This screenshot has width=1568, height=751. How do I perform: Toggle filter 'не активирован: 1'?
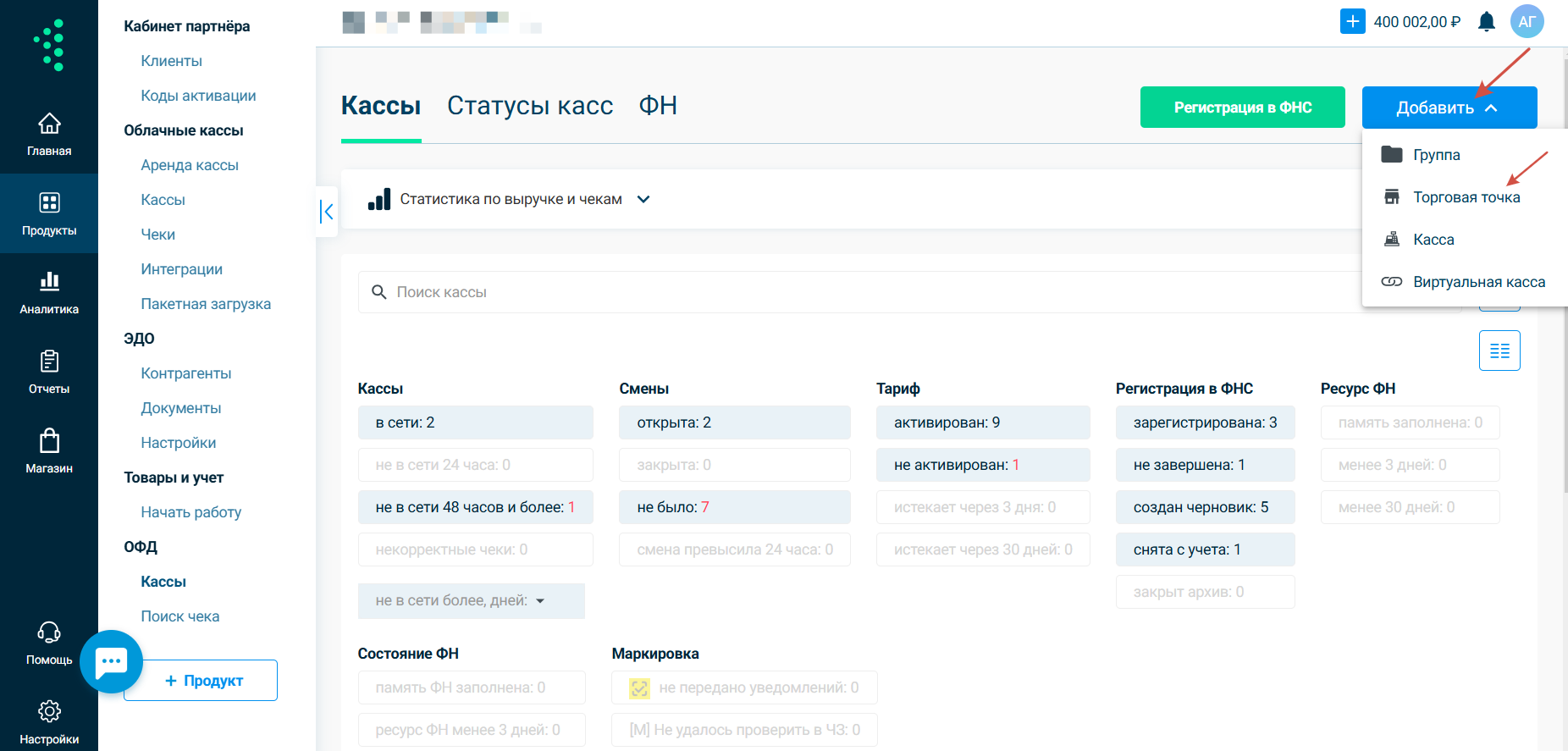pos(982,465)
